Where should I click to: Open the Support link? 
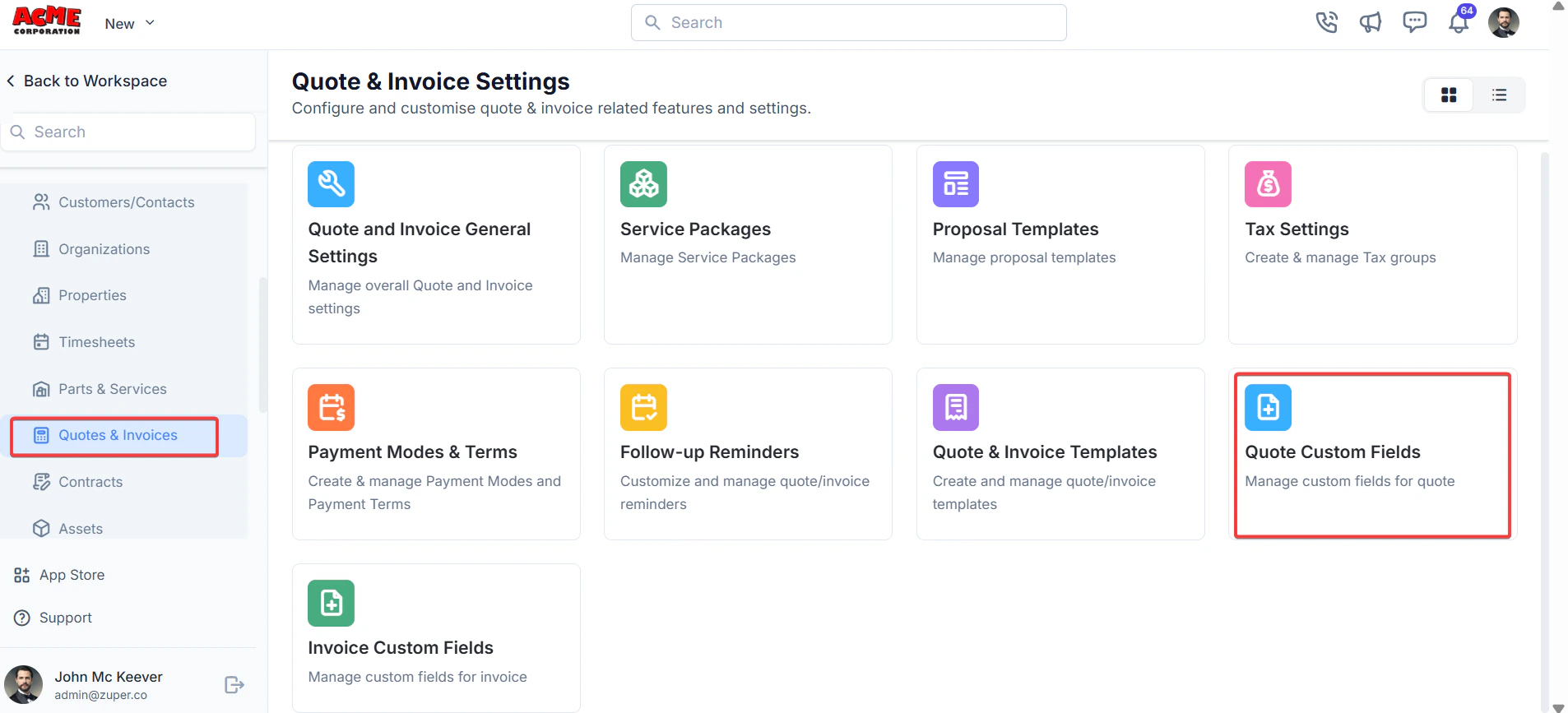(53, 618)
